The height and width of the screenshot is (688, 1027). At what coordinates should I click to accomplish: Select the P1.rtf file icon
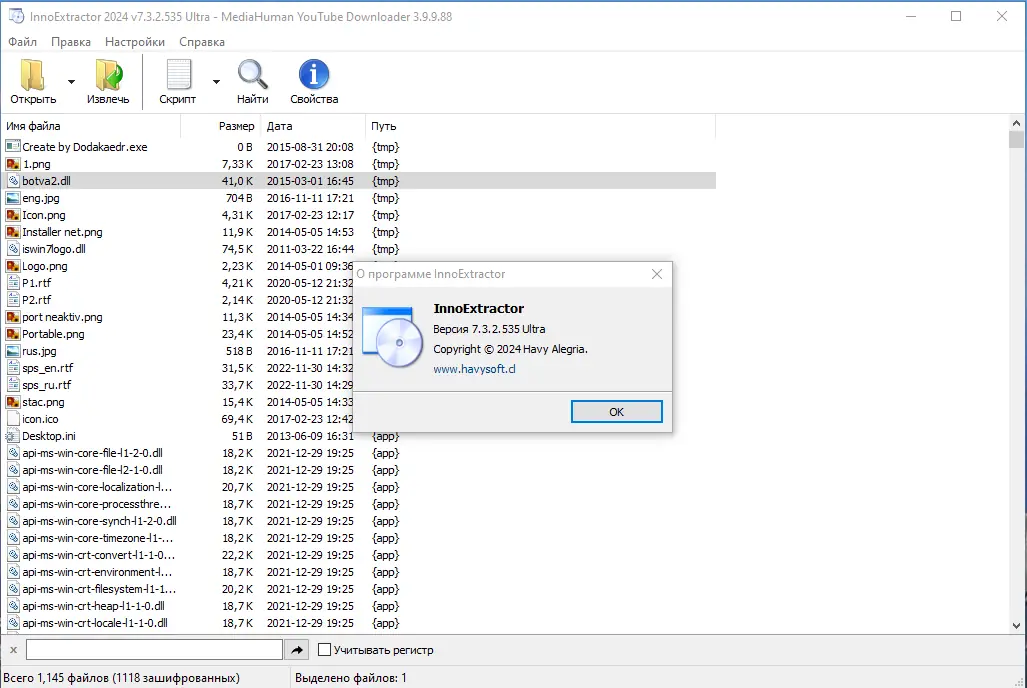click(12, 283)
